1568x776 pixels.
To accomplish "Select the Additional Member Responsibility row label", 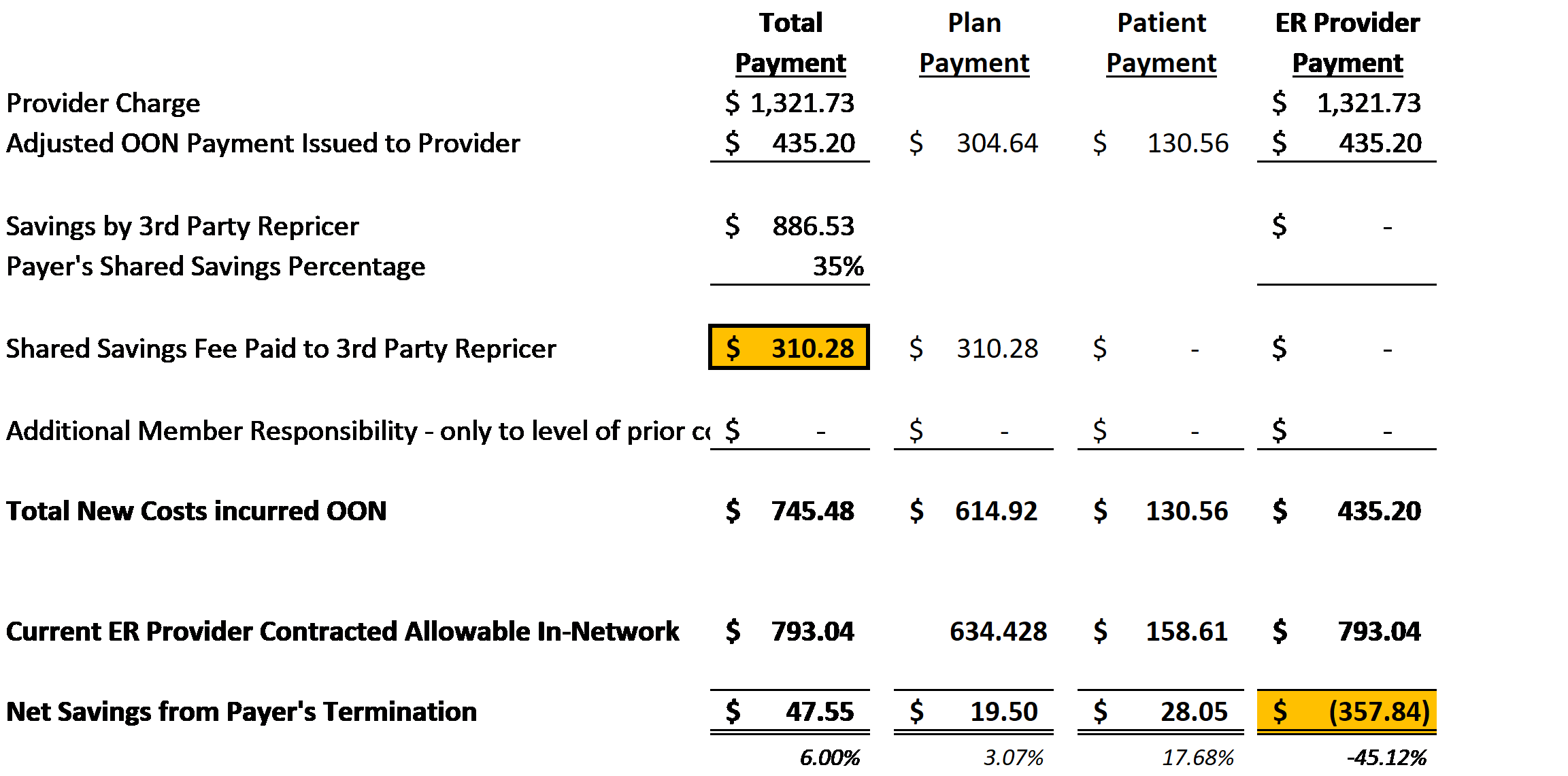I will pos(358,431).
